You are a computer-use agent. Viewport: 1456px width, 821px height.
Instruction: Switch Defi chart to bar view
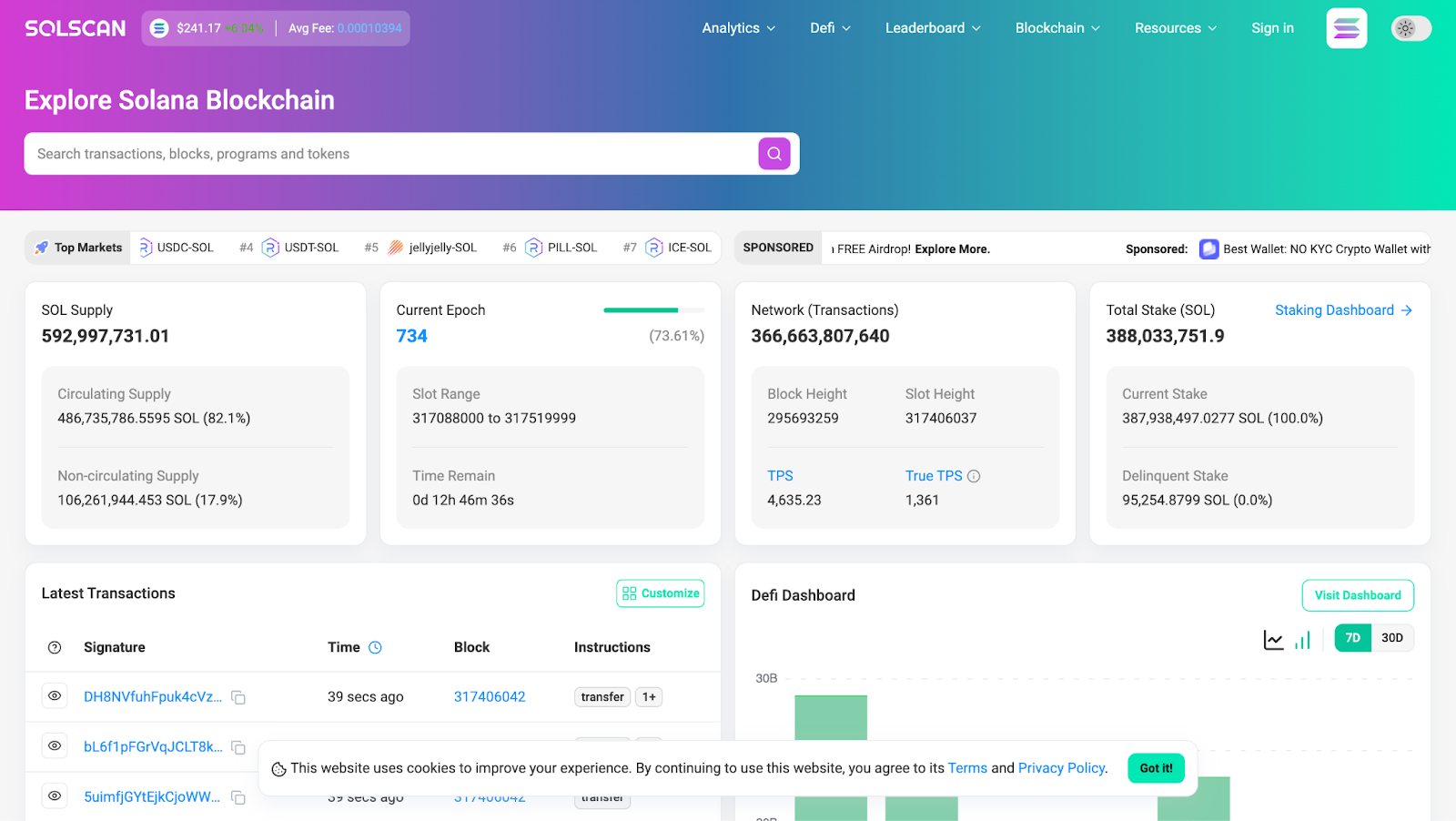(1302, 640)
